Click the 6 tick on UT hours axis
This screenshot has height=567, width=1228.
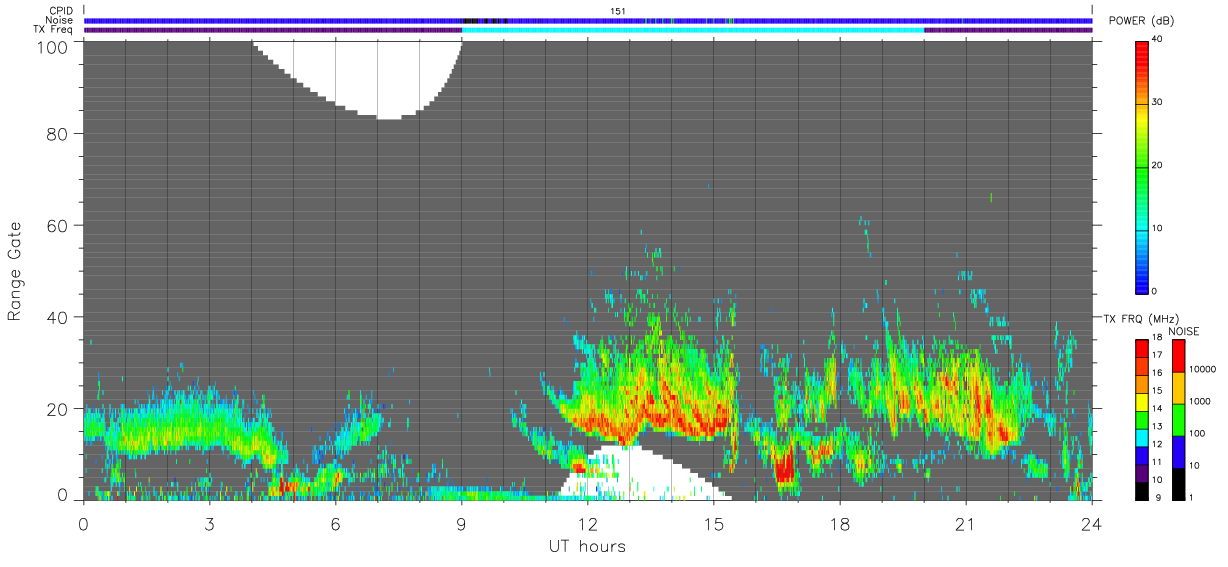tap(335, 525)
